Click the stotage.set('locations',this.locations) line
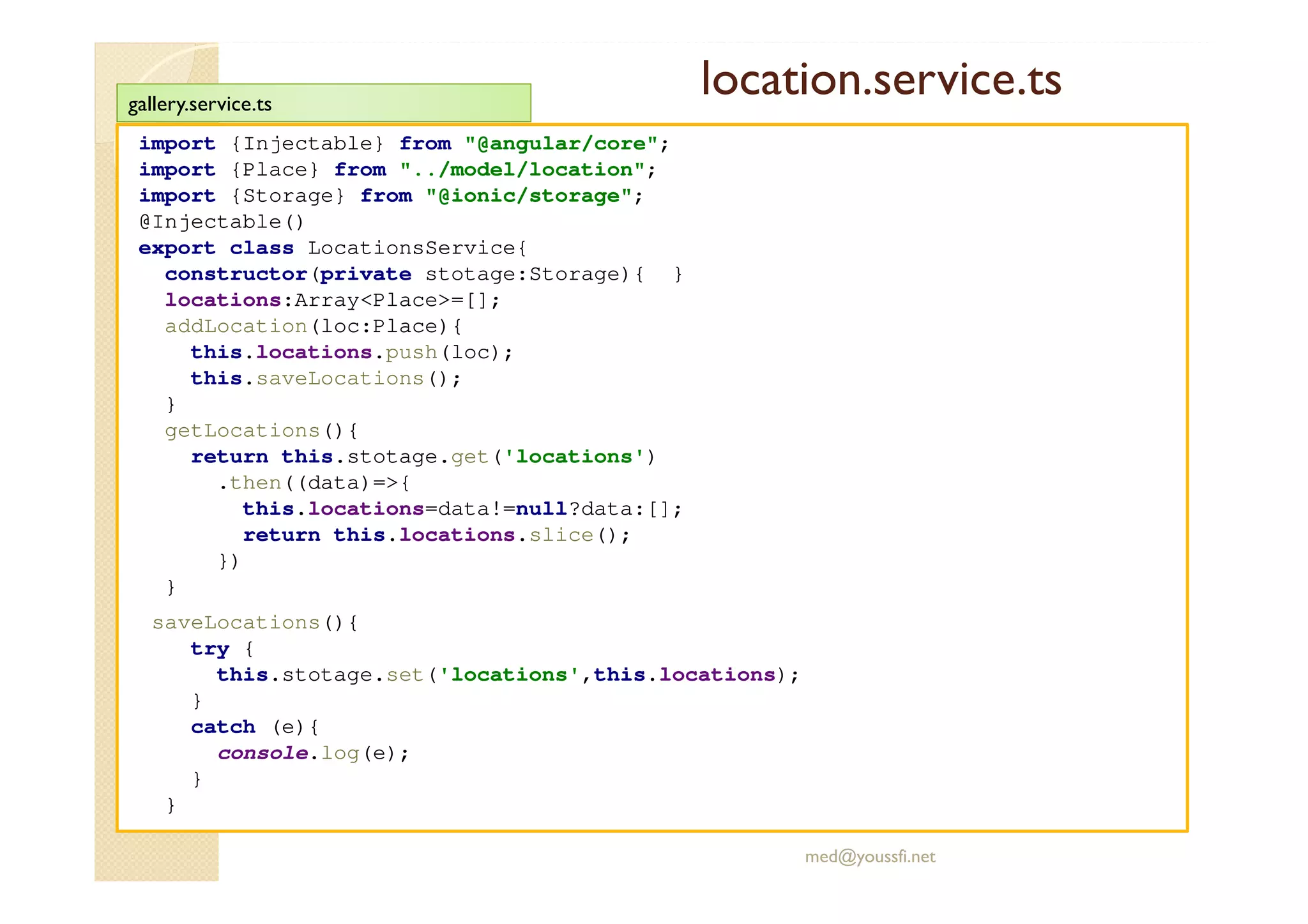 tap(508, 675)
